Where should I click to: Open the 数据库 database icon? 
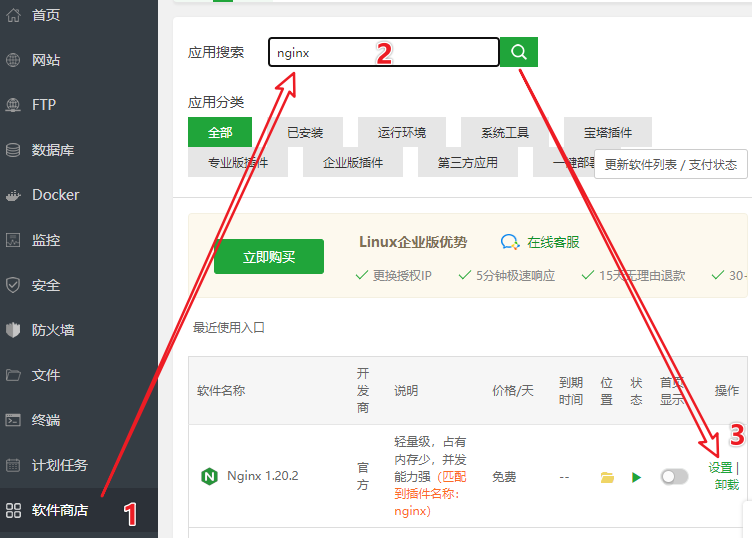[13, 150]
